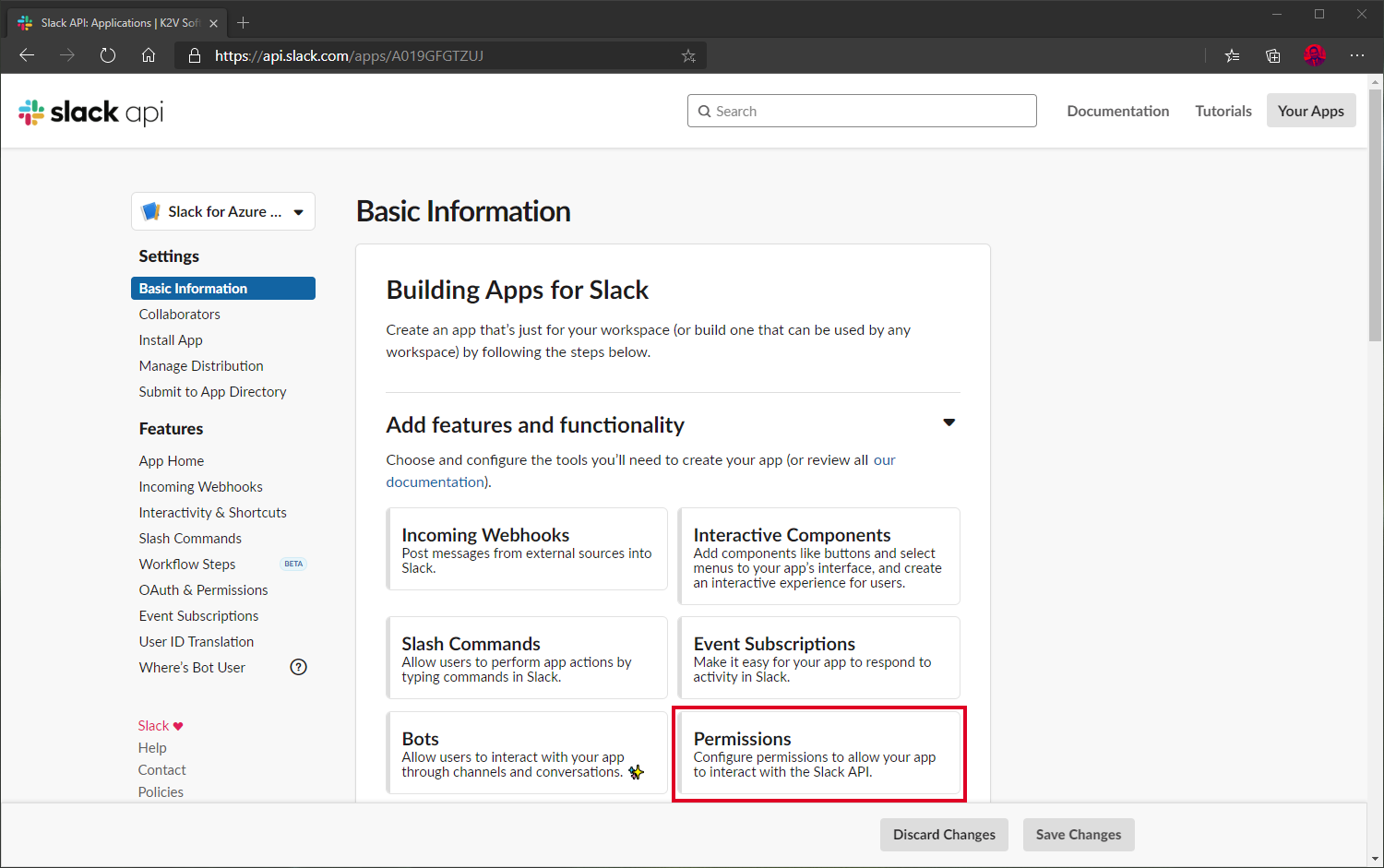Viewport: 1384px width, 868px height.
Task: Select Event Subscriptions in sidebar
Action: (198, 616)
